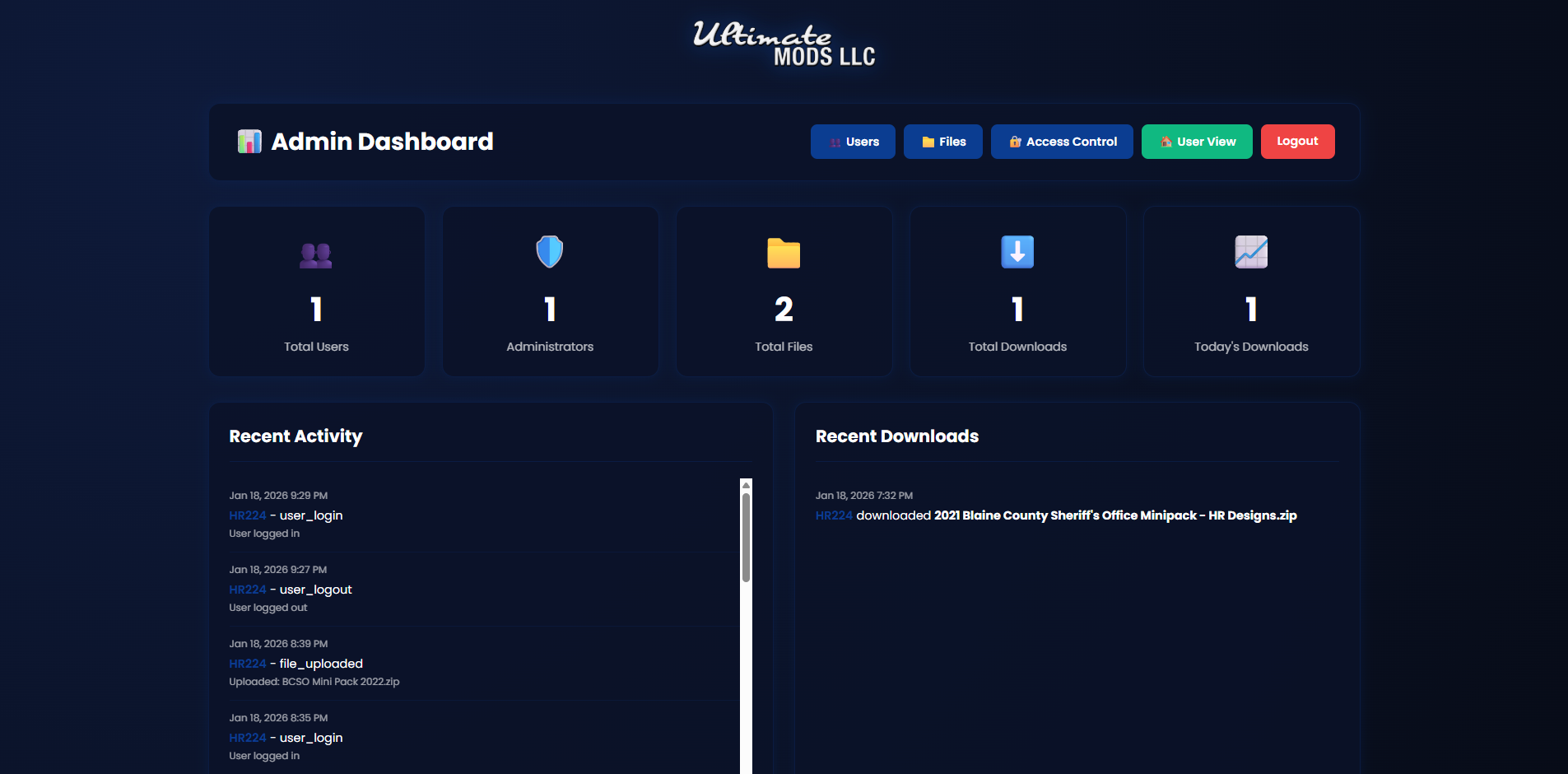Click HR224 link in the file_uploaded entry
The height and width of the screenshot is (774, 1568).
click(x=248, y=664)
